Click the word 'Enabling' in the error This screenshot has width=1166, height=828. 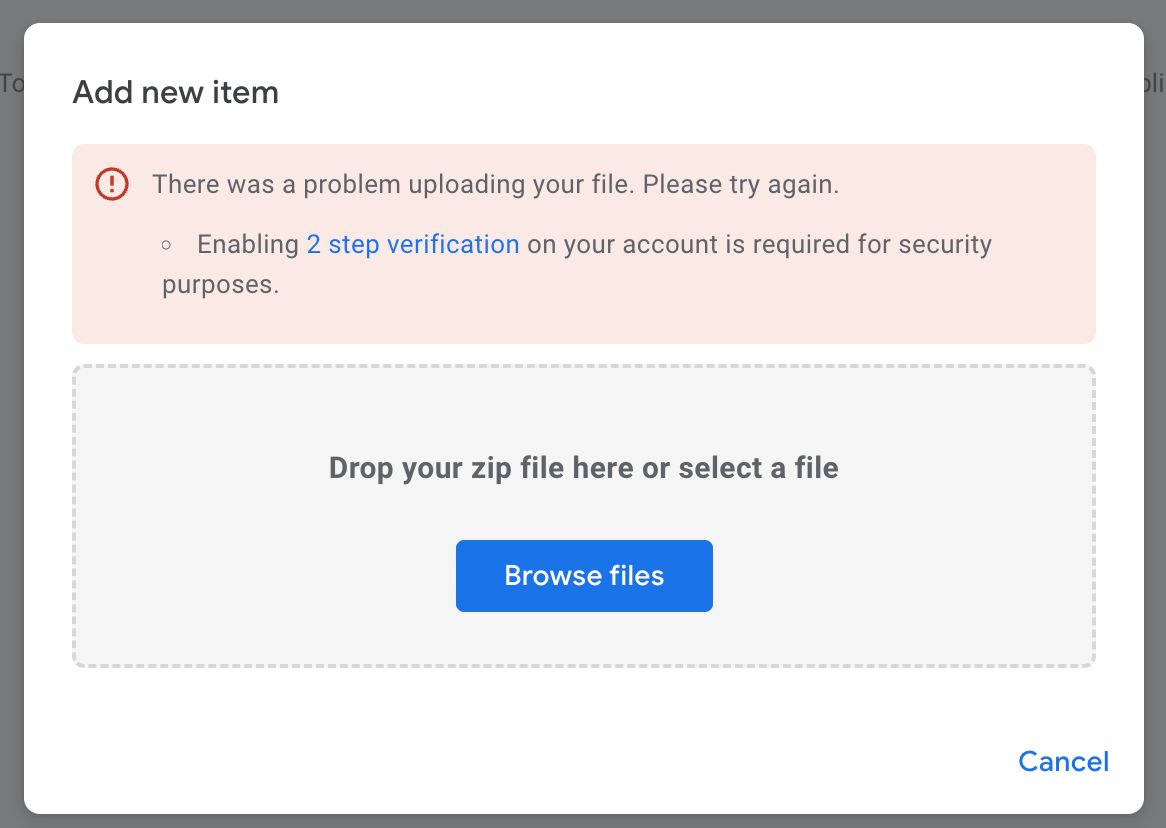[x=248, y=244]
